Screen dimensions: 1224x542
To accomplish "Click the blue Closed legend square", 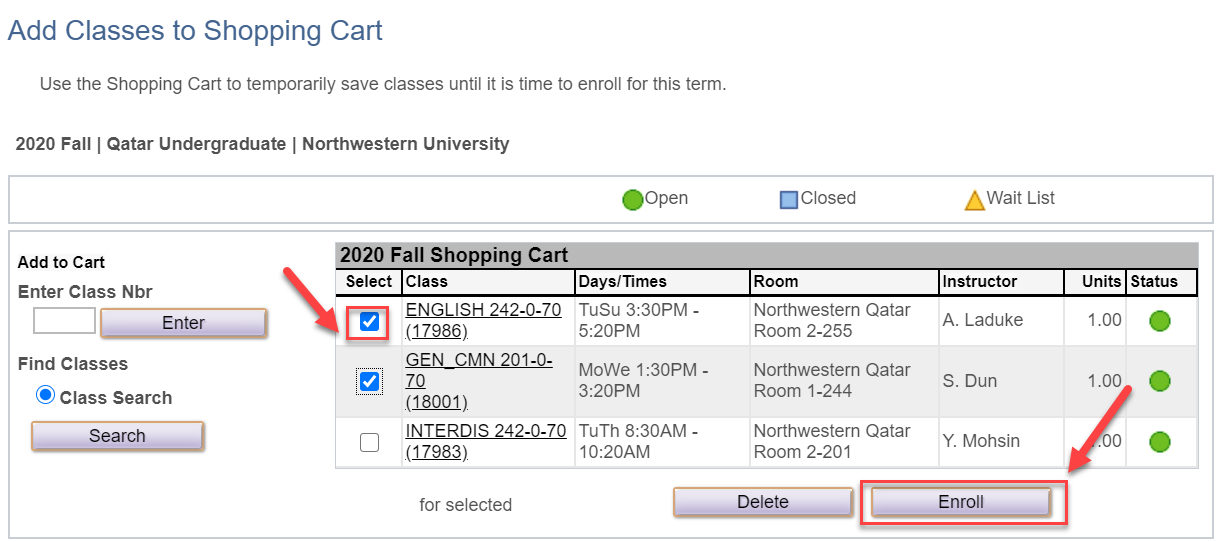I will [x=789, y=200].
